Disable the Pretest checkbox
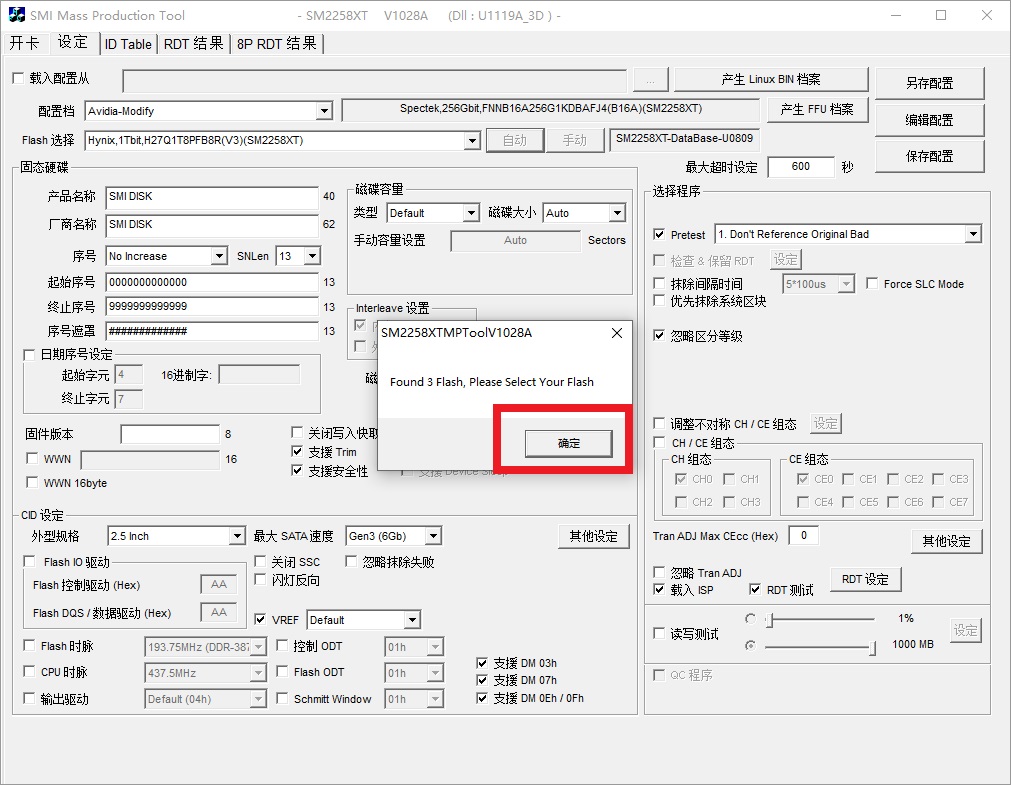 tap(659, 235)
